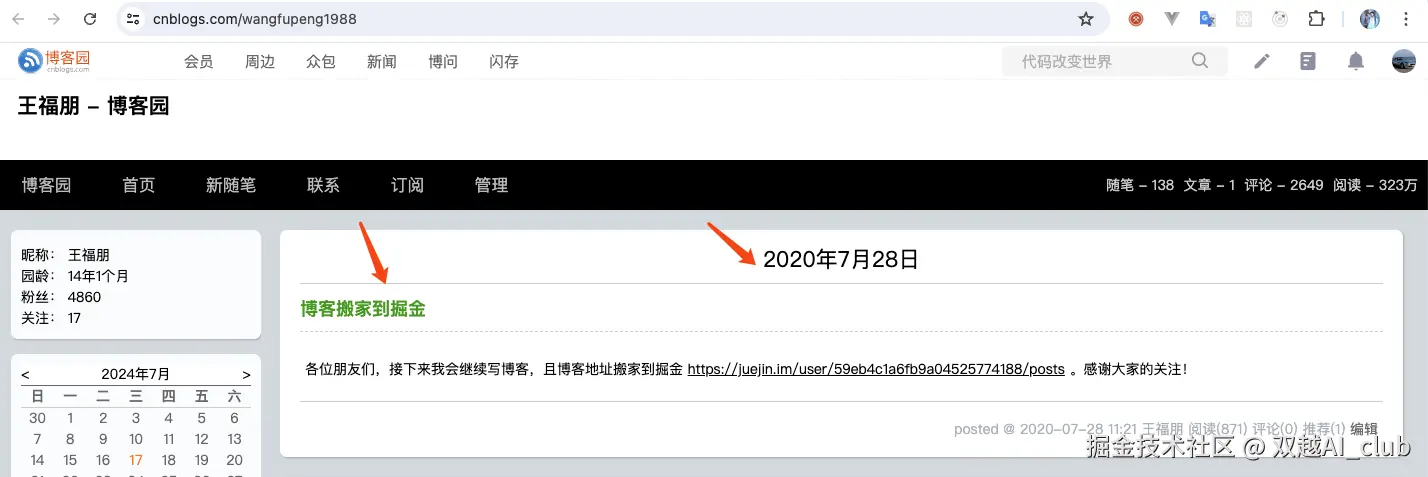The height and width of the screenshot is (477, 1428).
Task: Select 新随笔 in the black nav bar
Action: click(231, 185)
